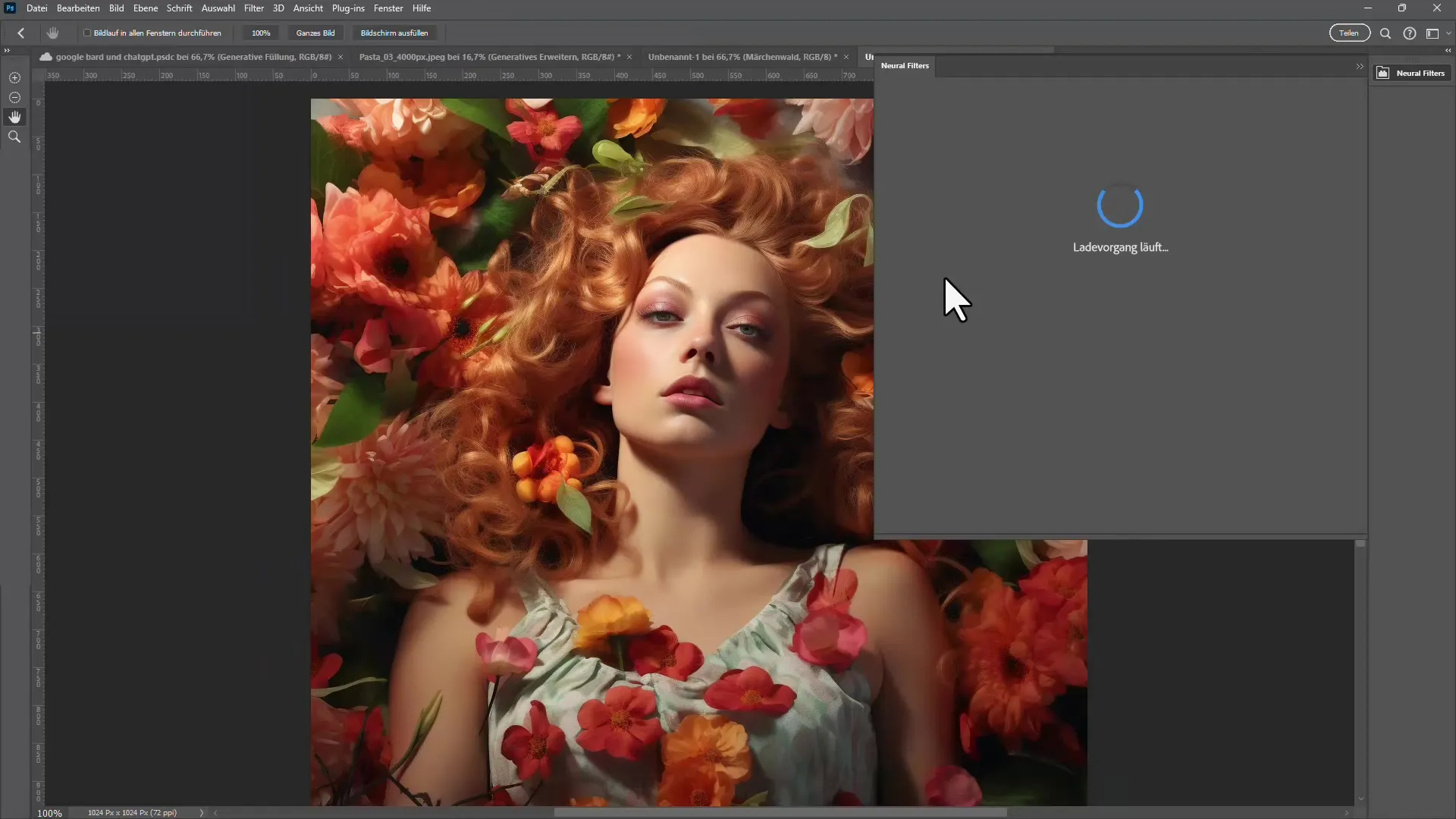This screenshot has width=1456, height=819.
Task: Click the horizontal scrollbar left arrow
Action: coord(215,813)
